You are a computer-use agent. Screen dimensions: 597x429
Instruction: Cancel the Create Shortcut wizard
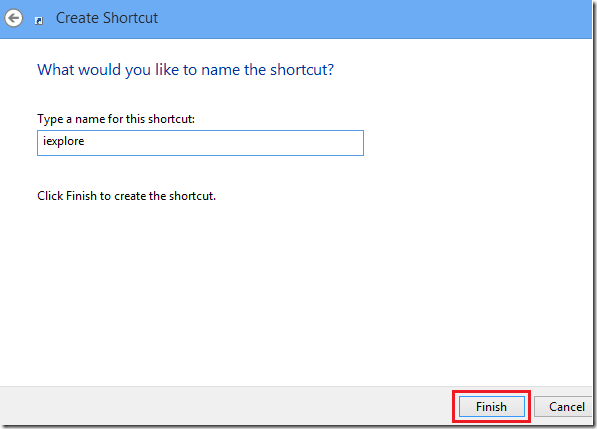click(x=564, y=407)
